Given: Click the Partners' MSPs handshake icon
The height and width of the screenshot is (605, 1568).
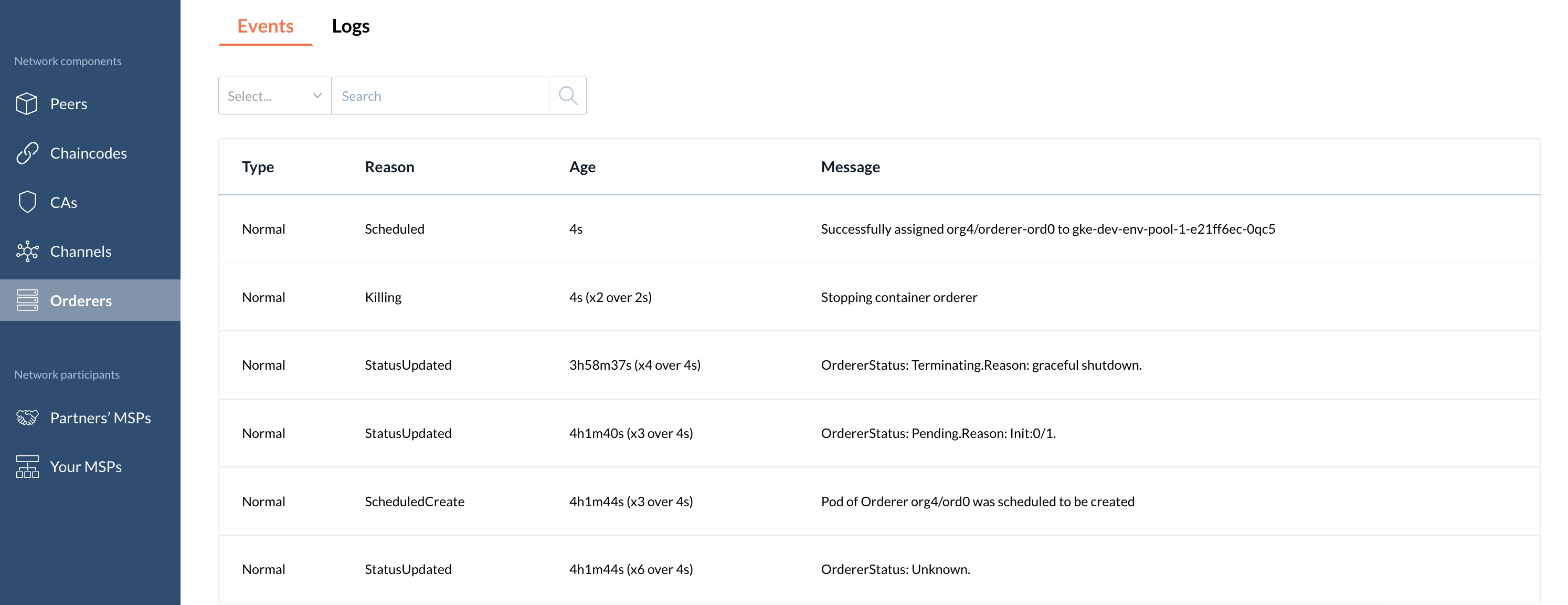Looking at the screenshot, I should (27, 418).
